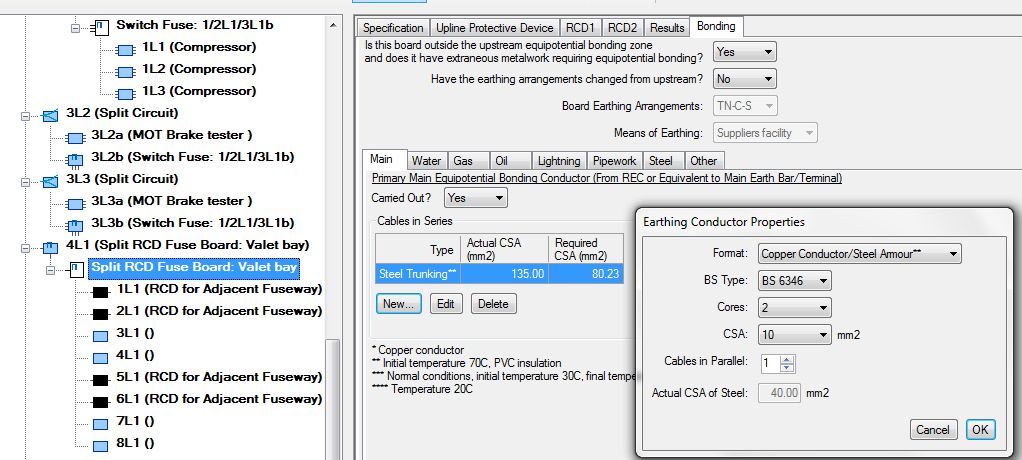Switch to the Pipework bonding sub-tab
The height and width of the screenshot is (460, 1022).
point(615,161)
